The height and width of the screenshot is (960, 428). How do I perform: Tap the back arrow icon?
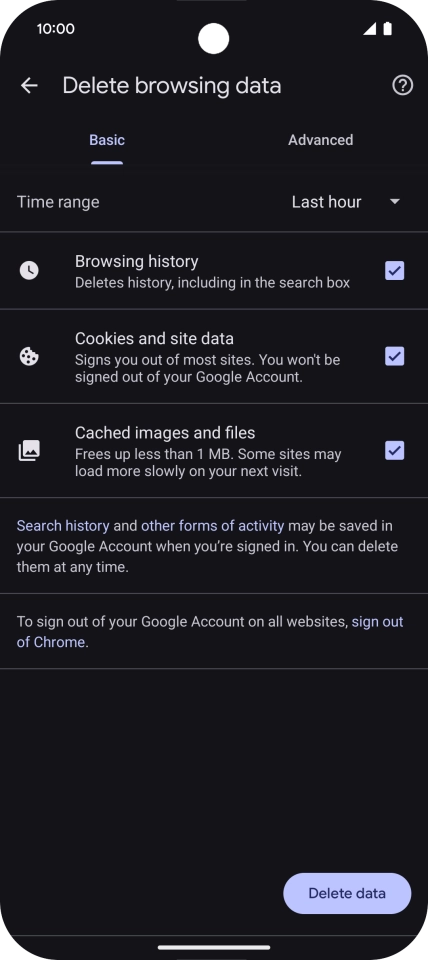29,86
